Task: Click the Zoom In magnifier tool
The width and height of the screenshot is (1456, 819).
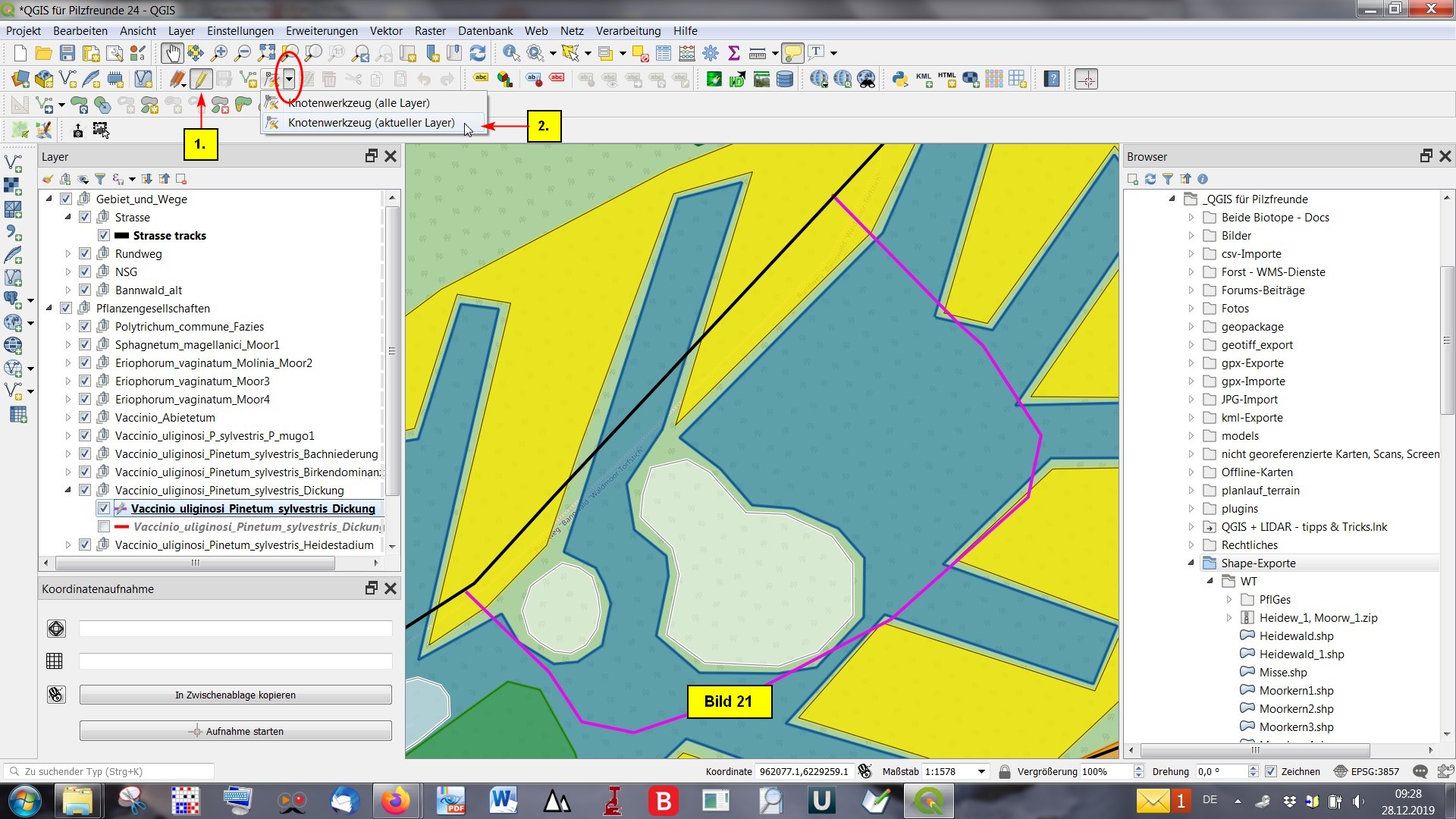Action: point(219,53)
